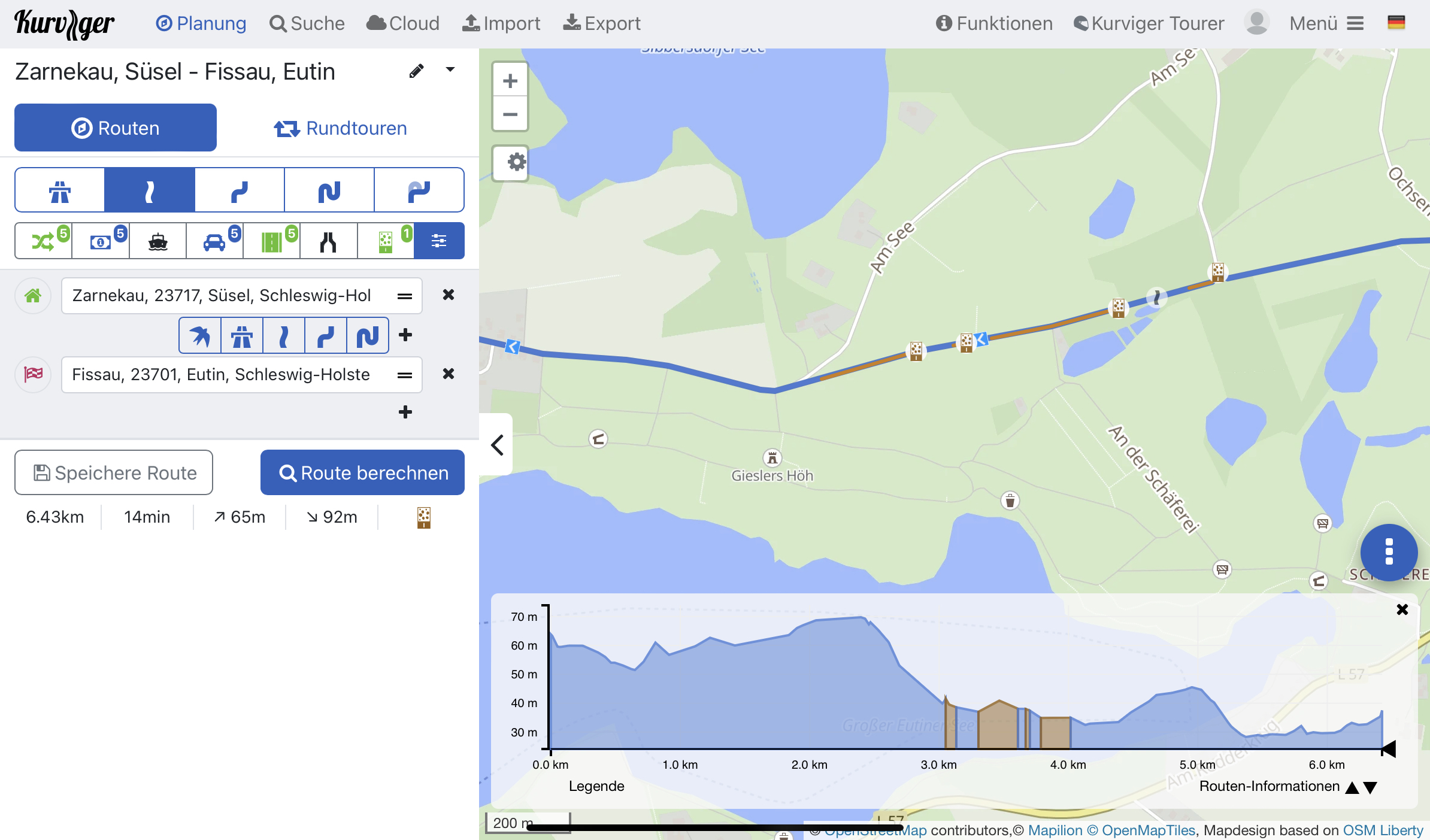Viewport: 1430px width, 840px height.
Task: Toggle avoid toll roads option
Action: point(101,241)
